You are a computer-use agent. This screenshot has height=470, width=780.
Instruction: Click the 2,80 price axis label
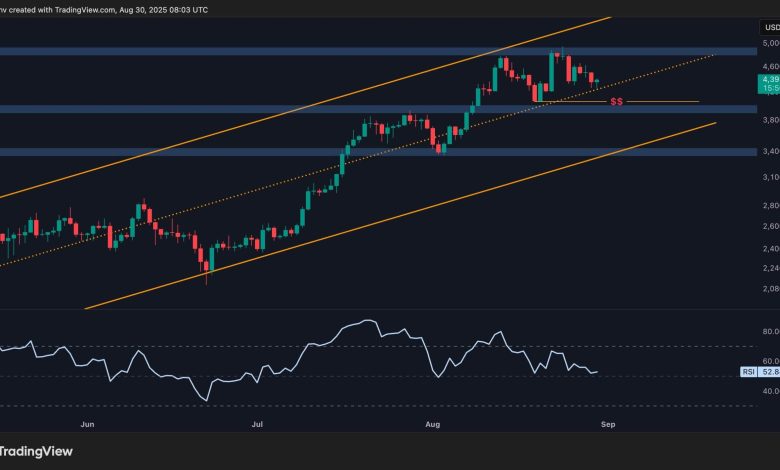(771, 205)
